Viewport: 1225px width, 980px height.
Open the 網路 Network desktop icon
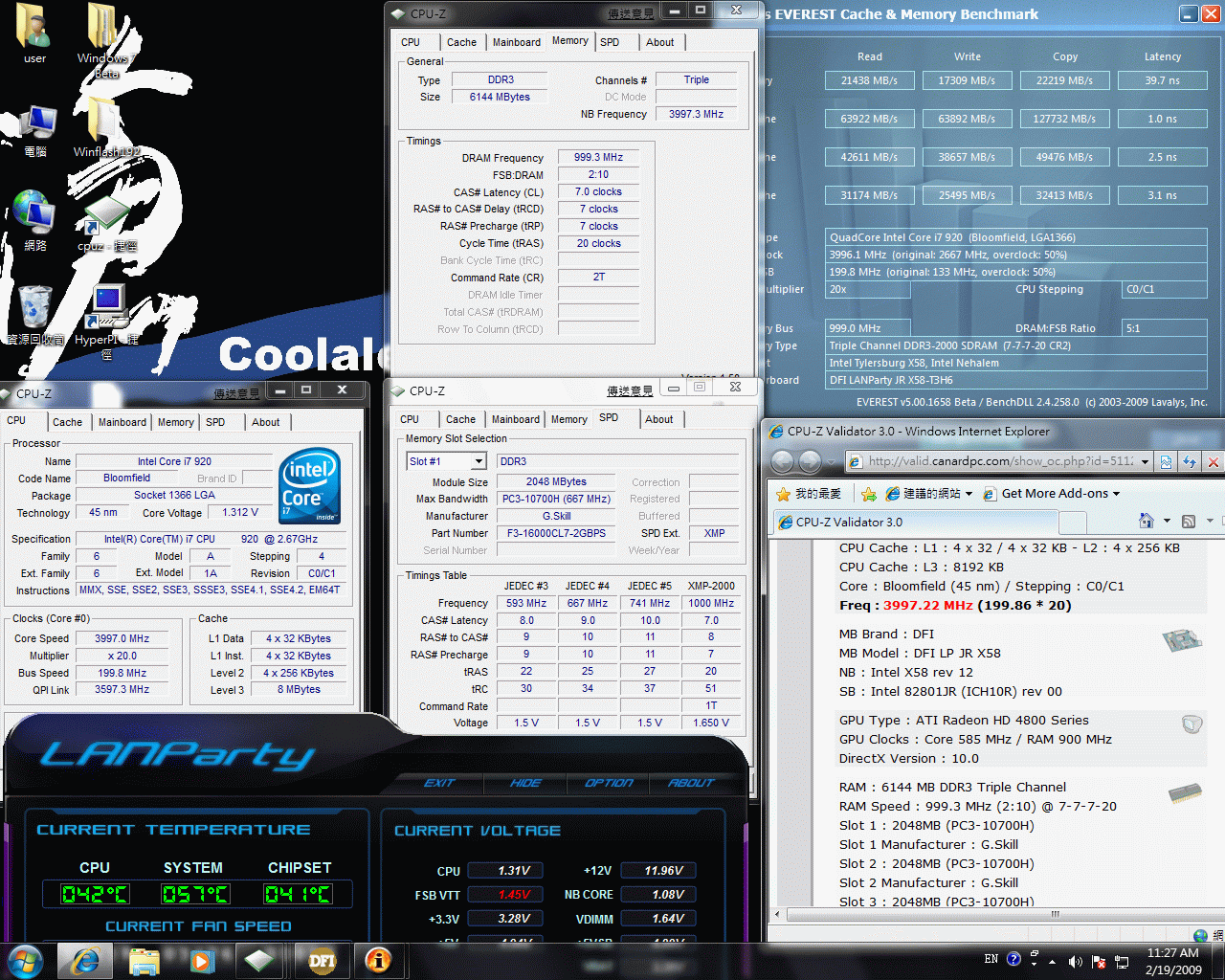pos(34,220)
